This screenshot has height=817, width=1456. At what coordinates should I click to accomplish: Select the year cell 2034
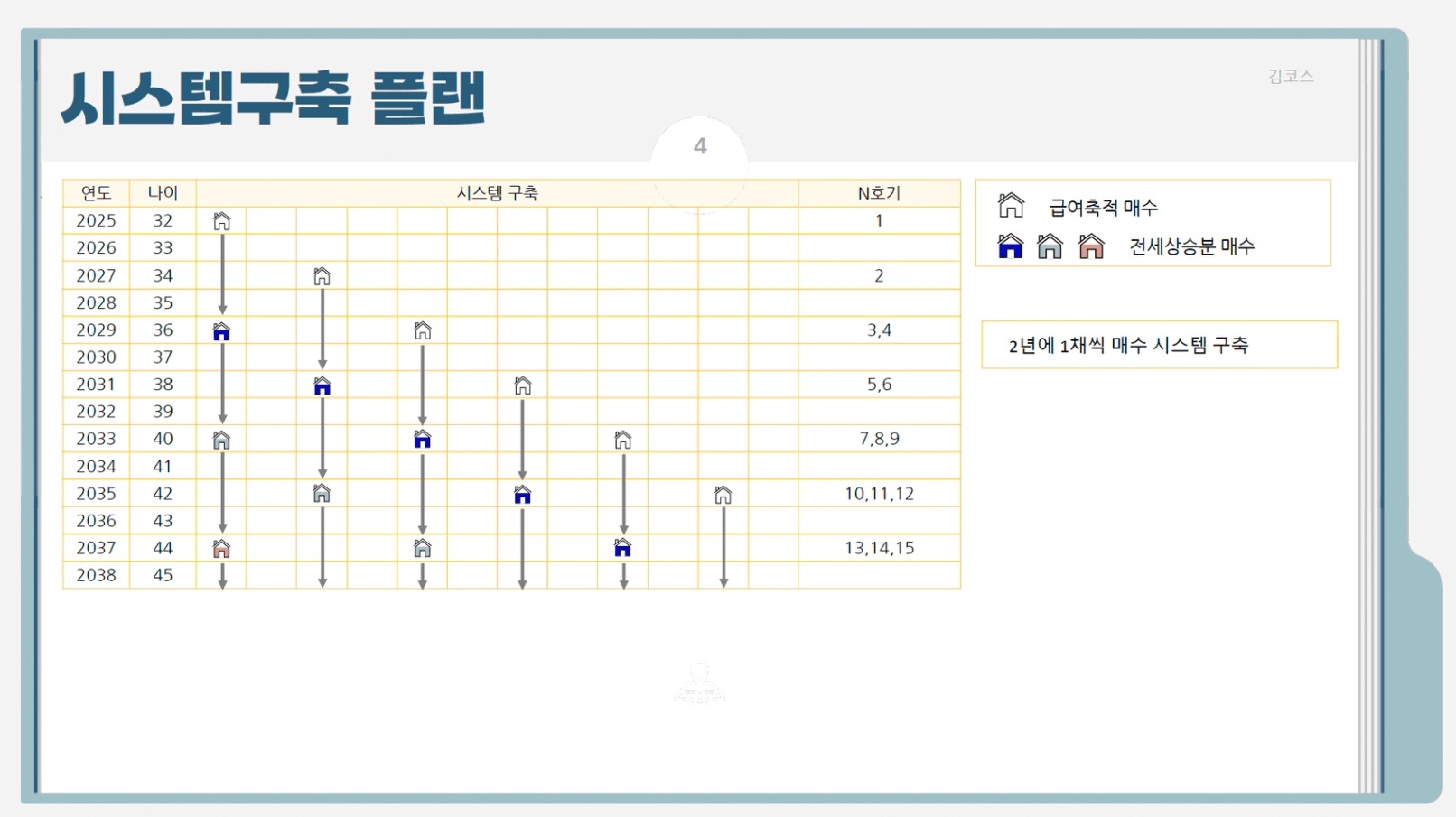pos(96,466)
